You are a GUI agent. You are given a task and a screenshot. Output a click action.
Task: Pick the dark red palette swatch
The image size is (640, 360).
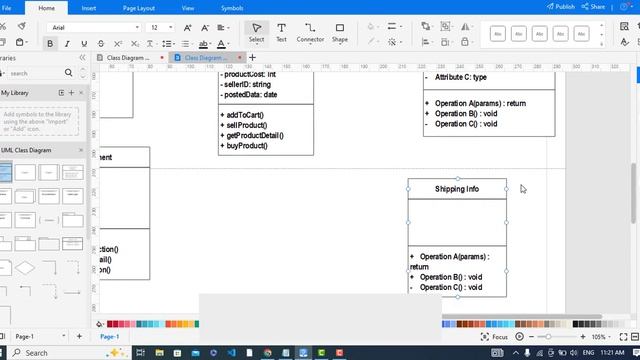coord(110,324)
